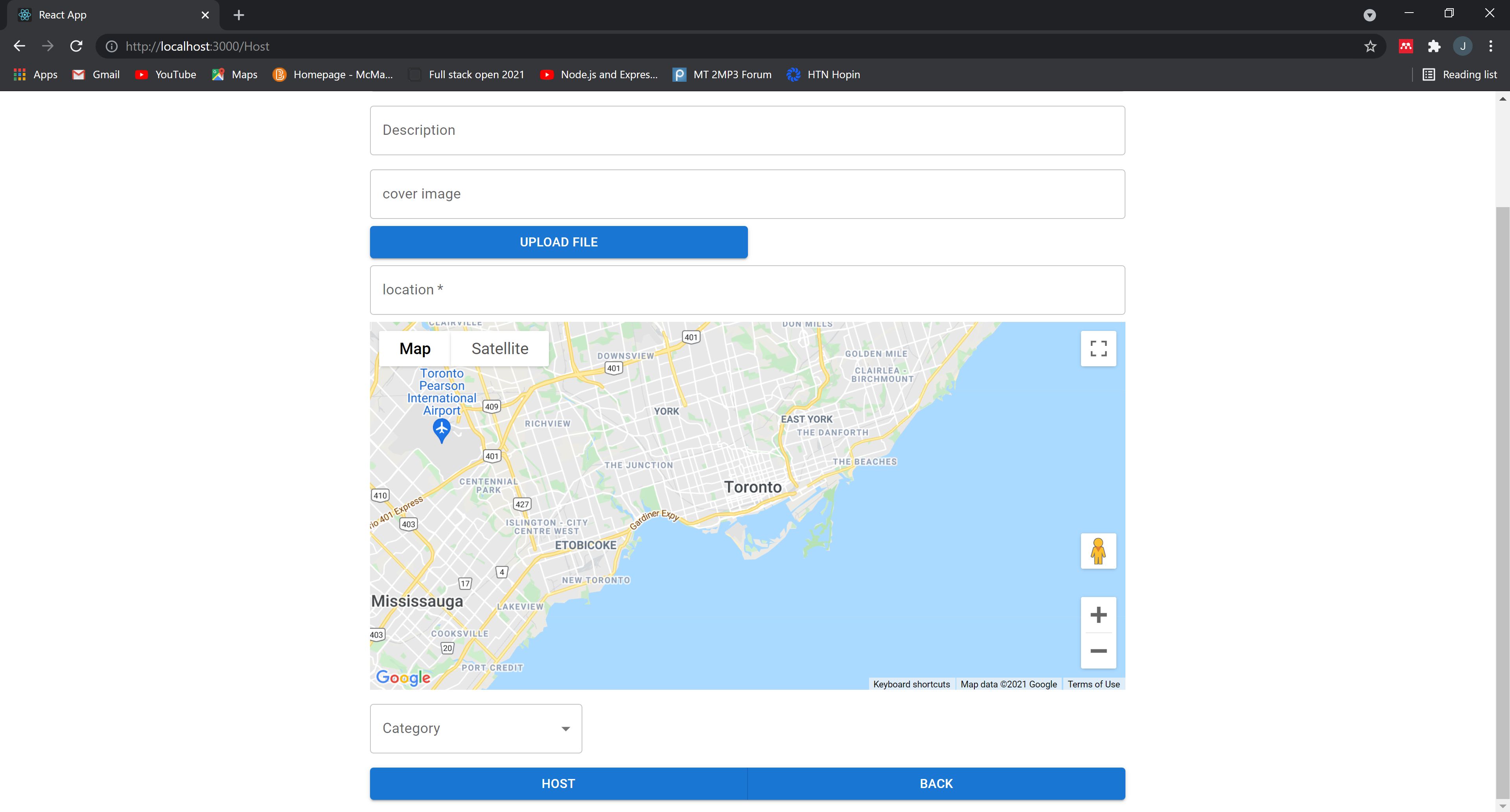Open Chrome three-dot menu

[x=1490, y=46]
